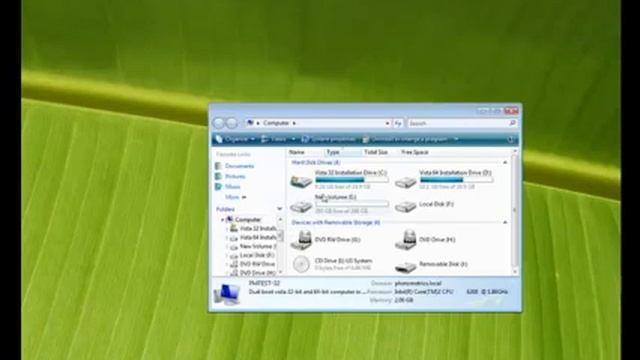
Task: Click the computer icon in the details pane
Action: click(x=227, y=295)
